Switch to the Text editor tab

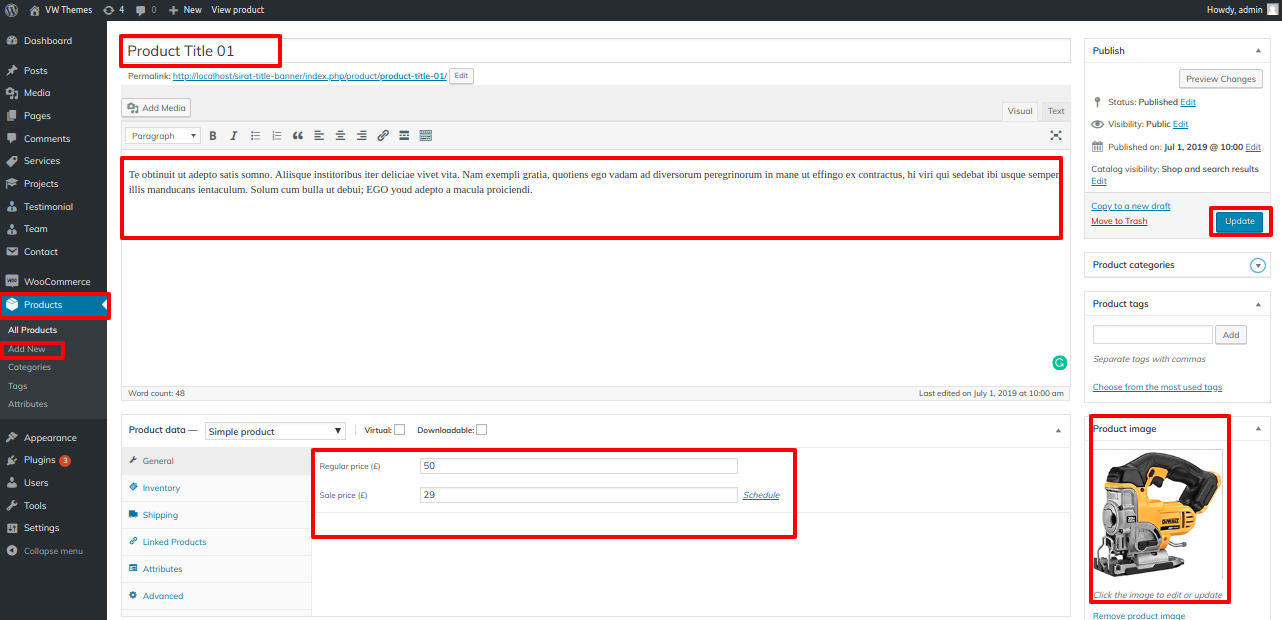pyautogui.click(x=1056, y=111)
